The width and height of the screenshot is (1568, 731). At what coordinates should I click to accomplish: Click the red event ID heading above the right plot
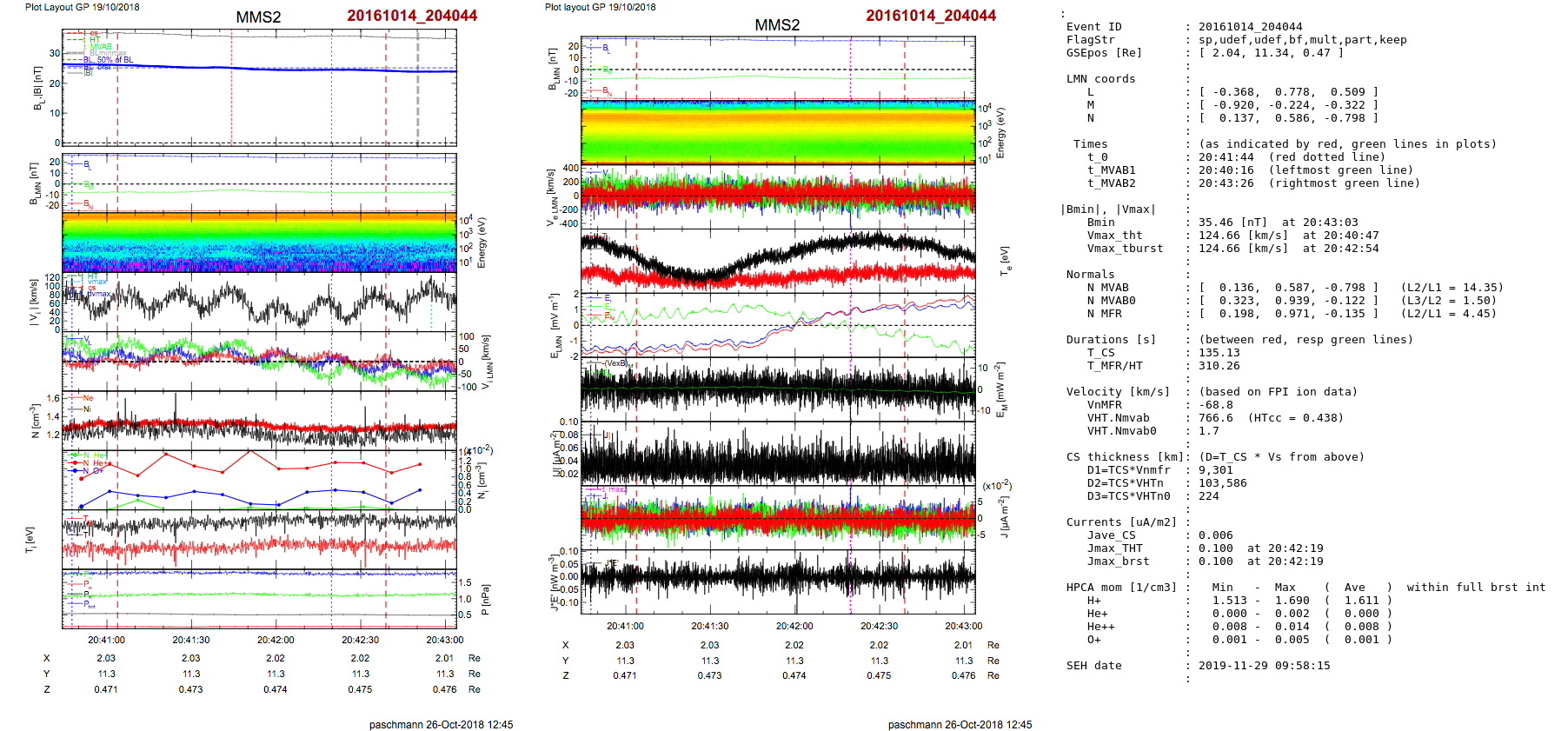click(930, 16)
